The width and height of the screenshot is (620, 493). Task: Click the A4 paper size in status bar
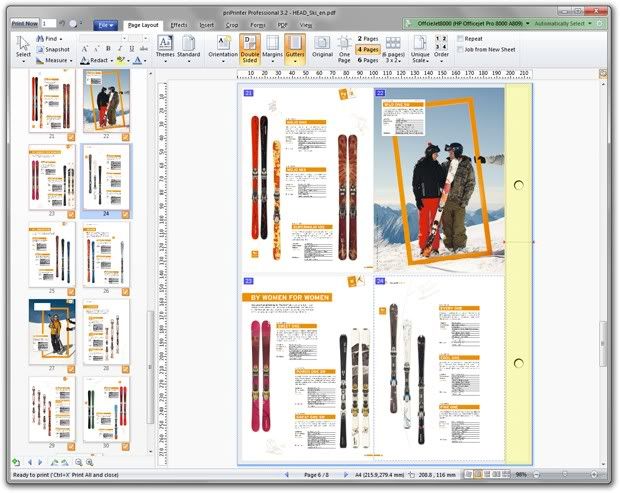[380, 474]
